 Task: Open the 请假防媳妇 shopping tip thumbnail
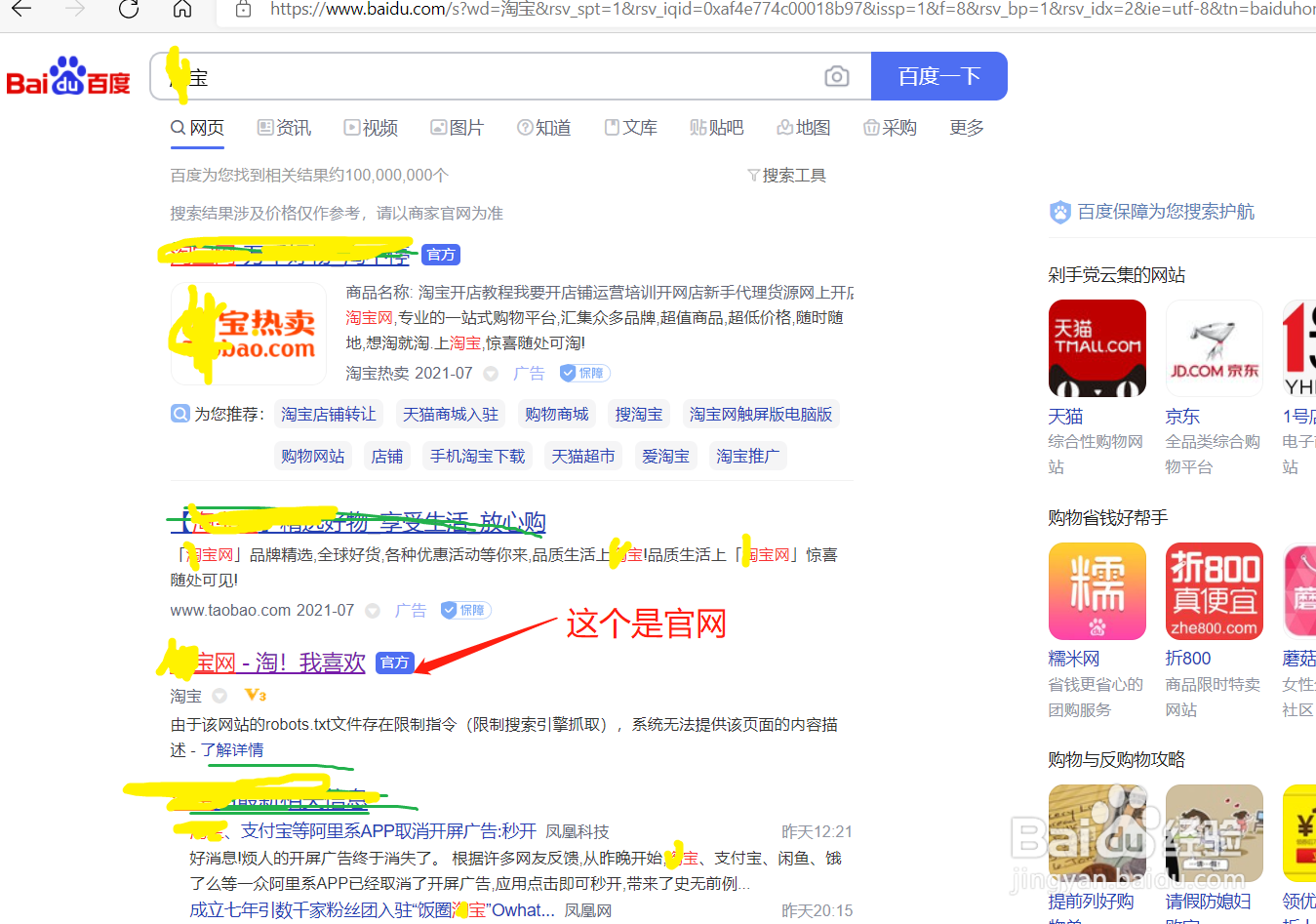[x=1215, y=833]
